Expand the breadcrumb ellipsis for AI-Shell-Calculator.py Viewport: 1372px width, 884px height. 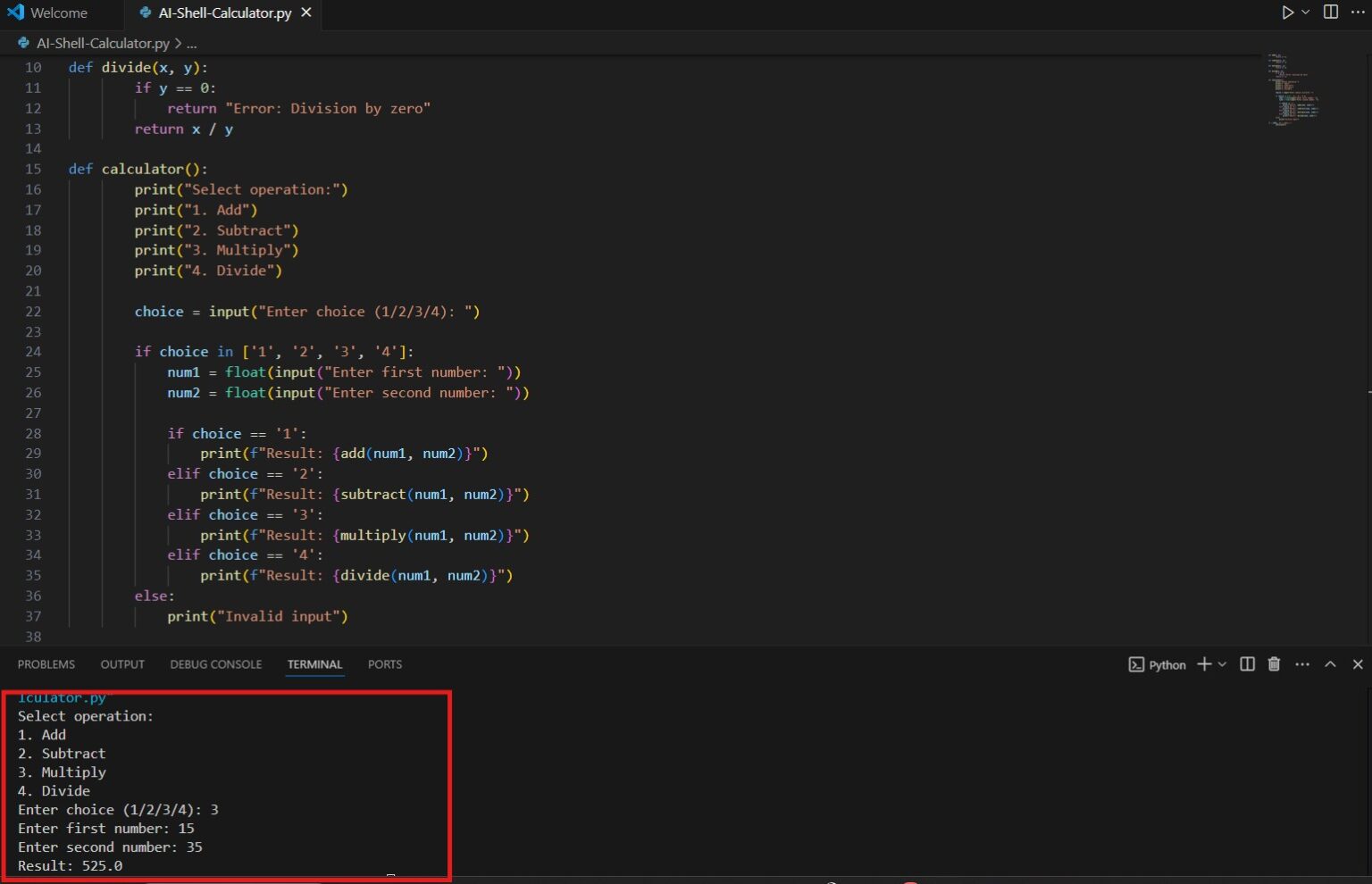[191, 43]
